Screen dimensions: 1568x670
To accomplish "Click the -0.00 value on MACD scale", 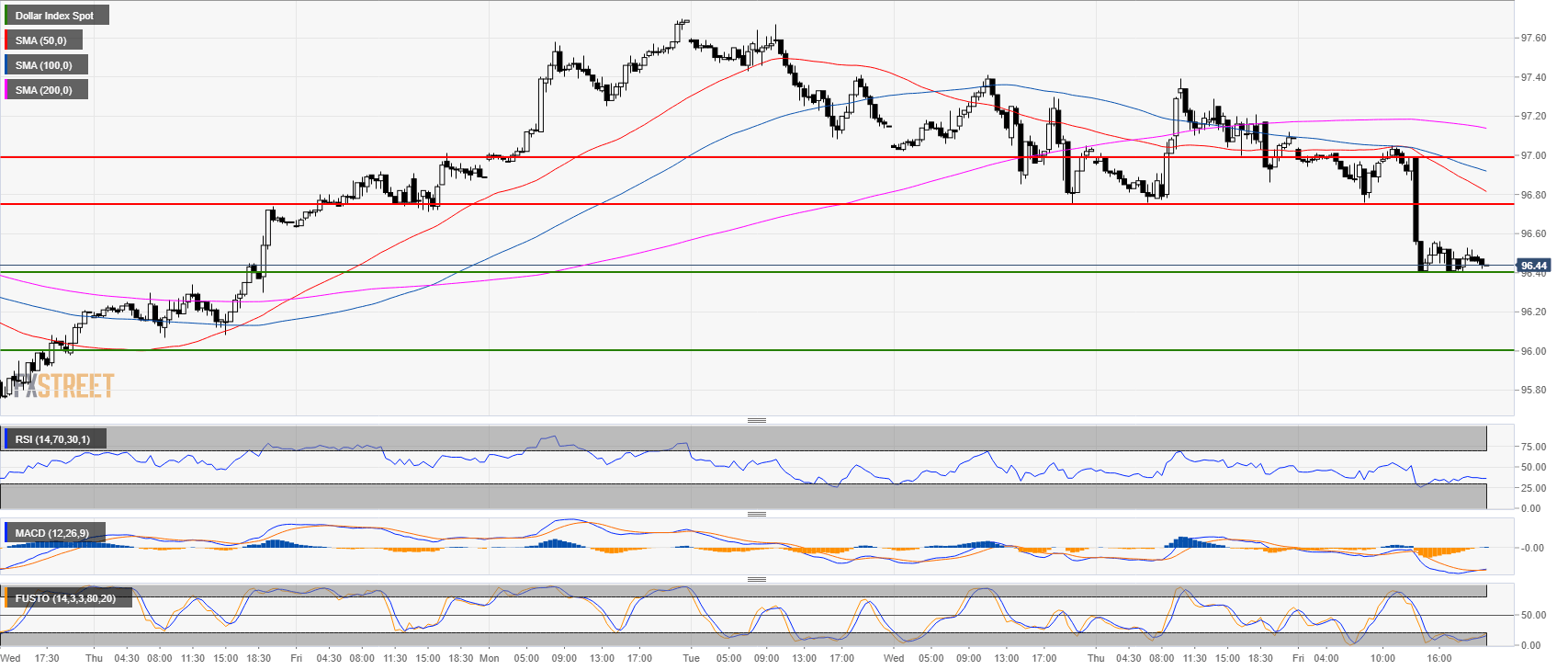I will (x=1532, y=548).
